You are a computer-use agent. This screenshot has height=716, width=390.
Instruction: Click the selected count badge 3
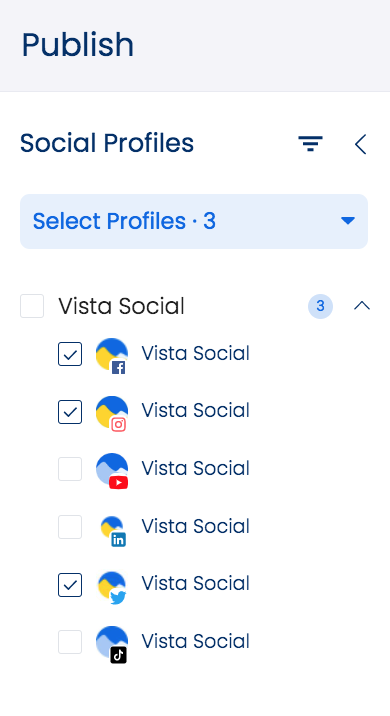pos(321,306)
